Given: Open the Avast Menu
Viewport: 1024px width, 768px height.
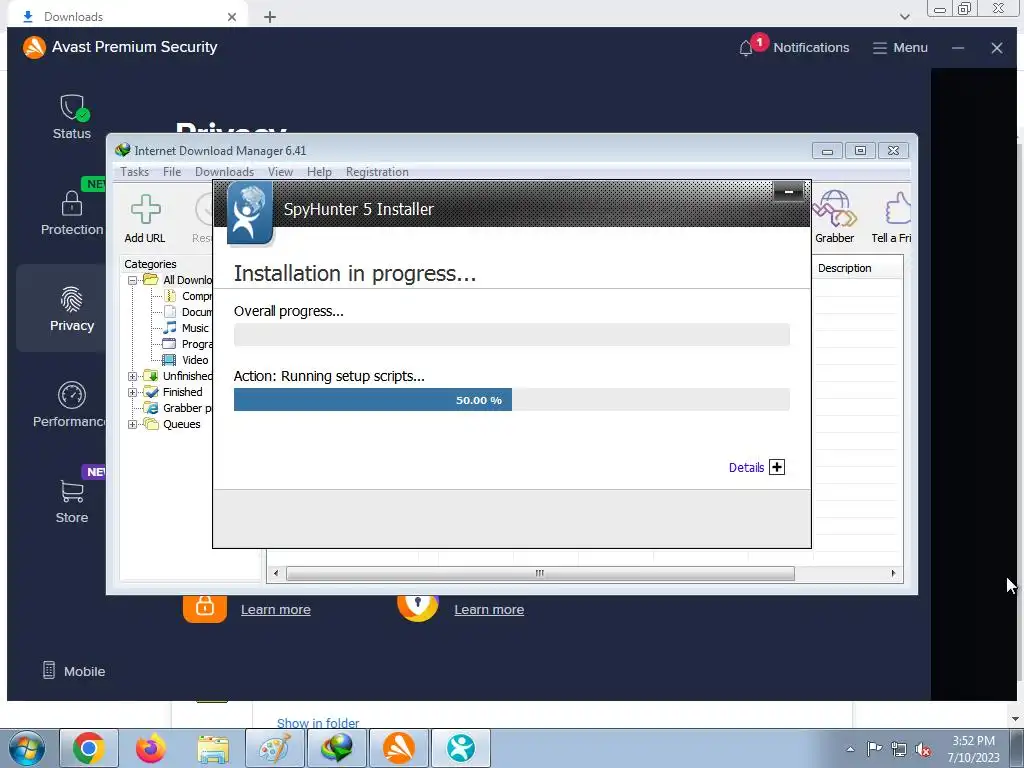Looking at the screenshot, I should pyautogui.click(x=900, y=48).
